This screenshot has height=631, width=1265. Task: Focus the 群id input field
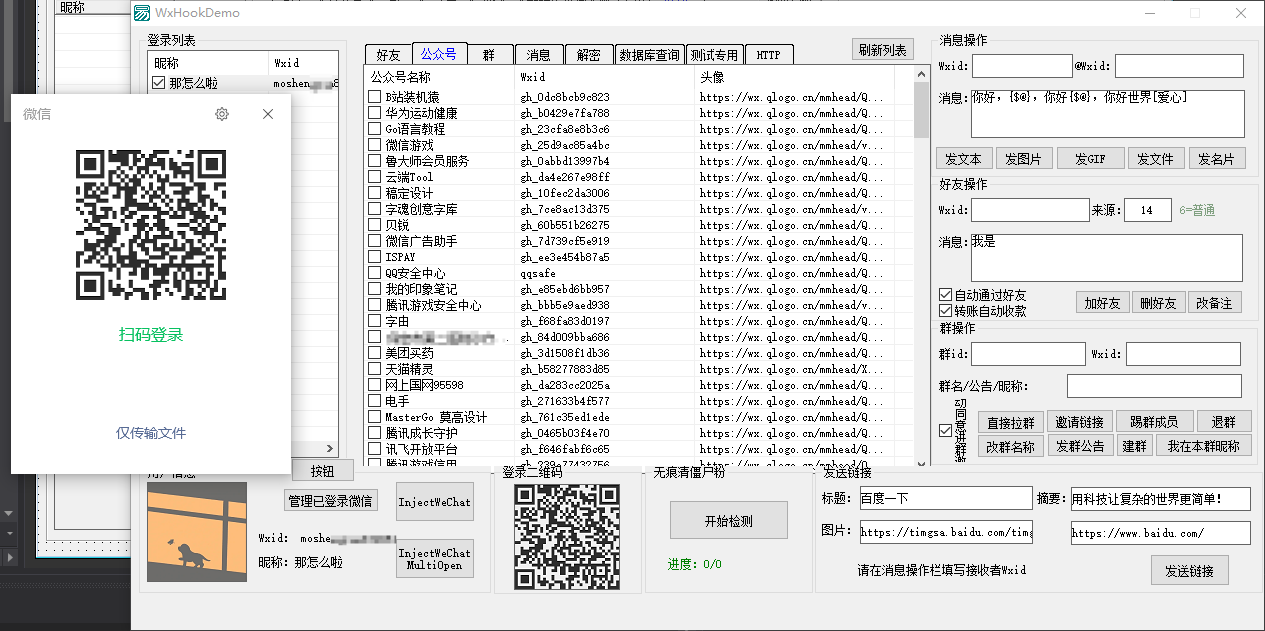point(1028,354)
